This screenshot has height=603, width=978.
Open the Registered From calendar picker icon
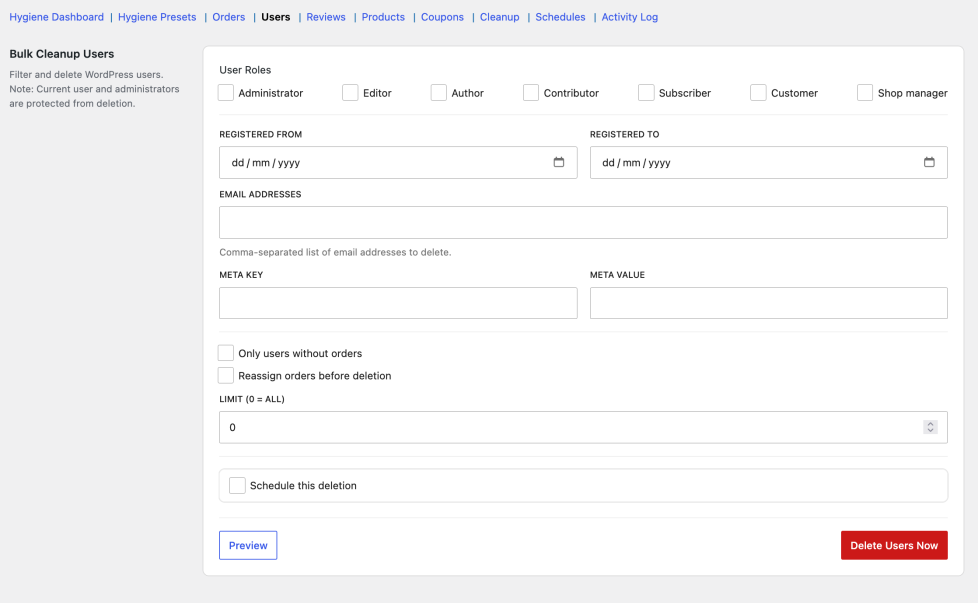(558, 162)
